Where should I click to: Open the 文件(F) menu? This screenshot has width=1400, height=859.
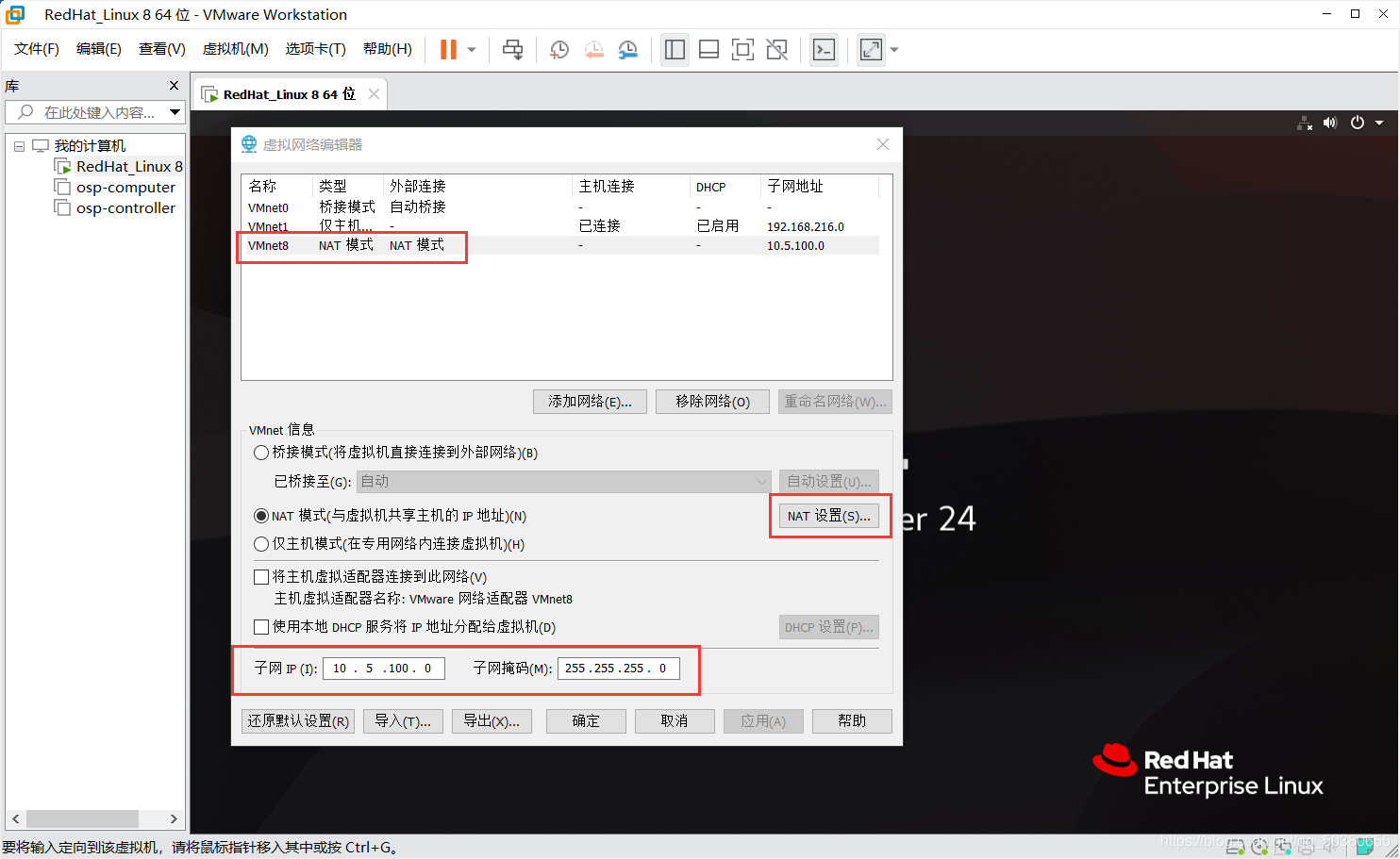[37, 49]
